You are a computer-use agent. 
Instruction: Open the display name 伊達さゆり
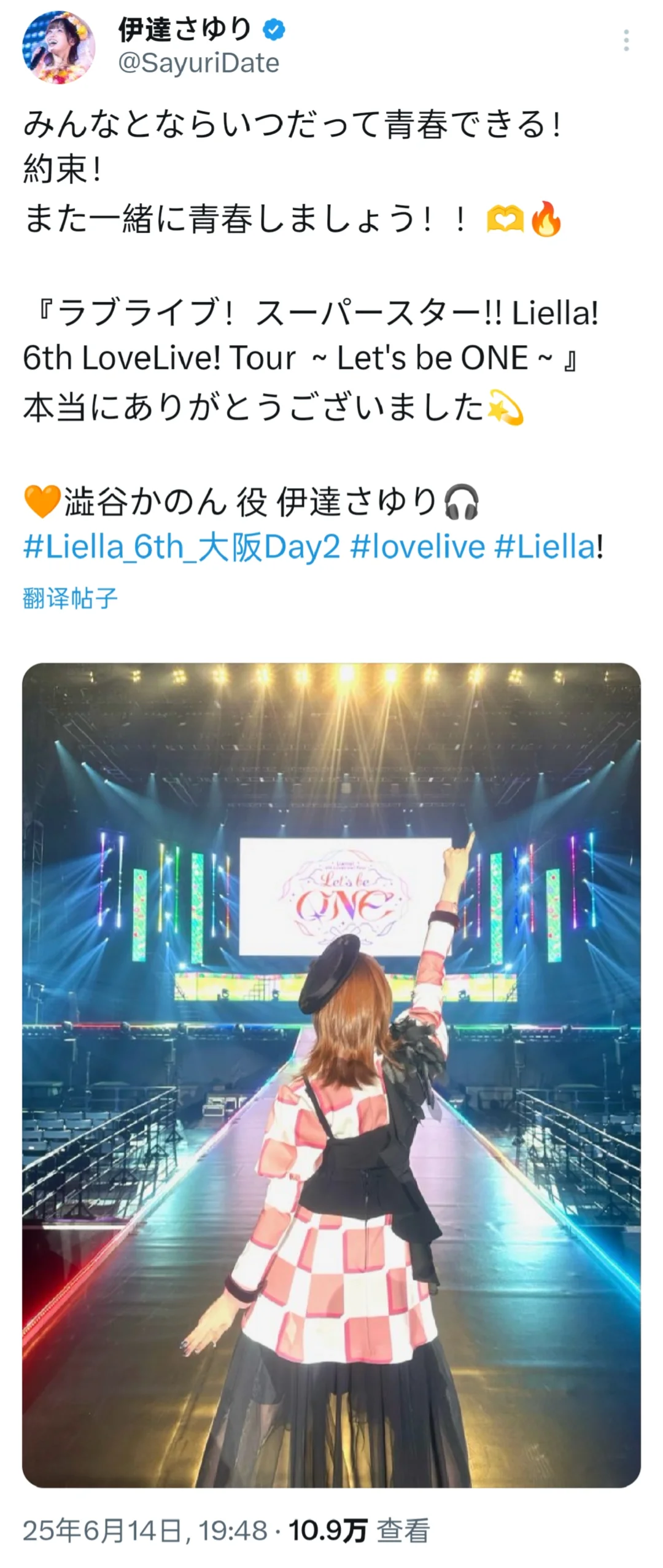pyautogui.click(x=185, y=29)
